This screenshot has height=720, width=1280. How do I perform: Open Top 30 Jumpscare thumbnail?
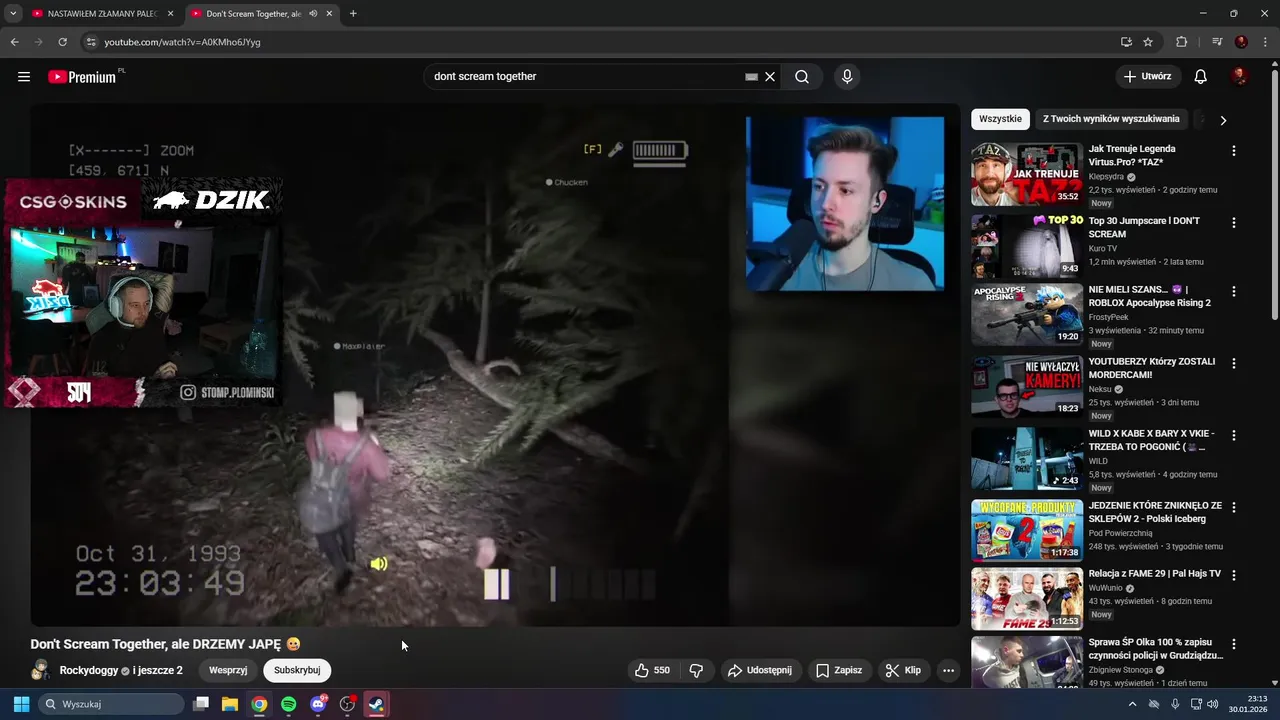[1027, 246]
